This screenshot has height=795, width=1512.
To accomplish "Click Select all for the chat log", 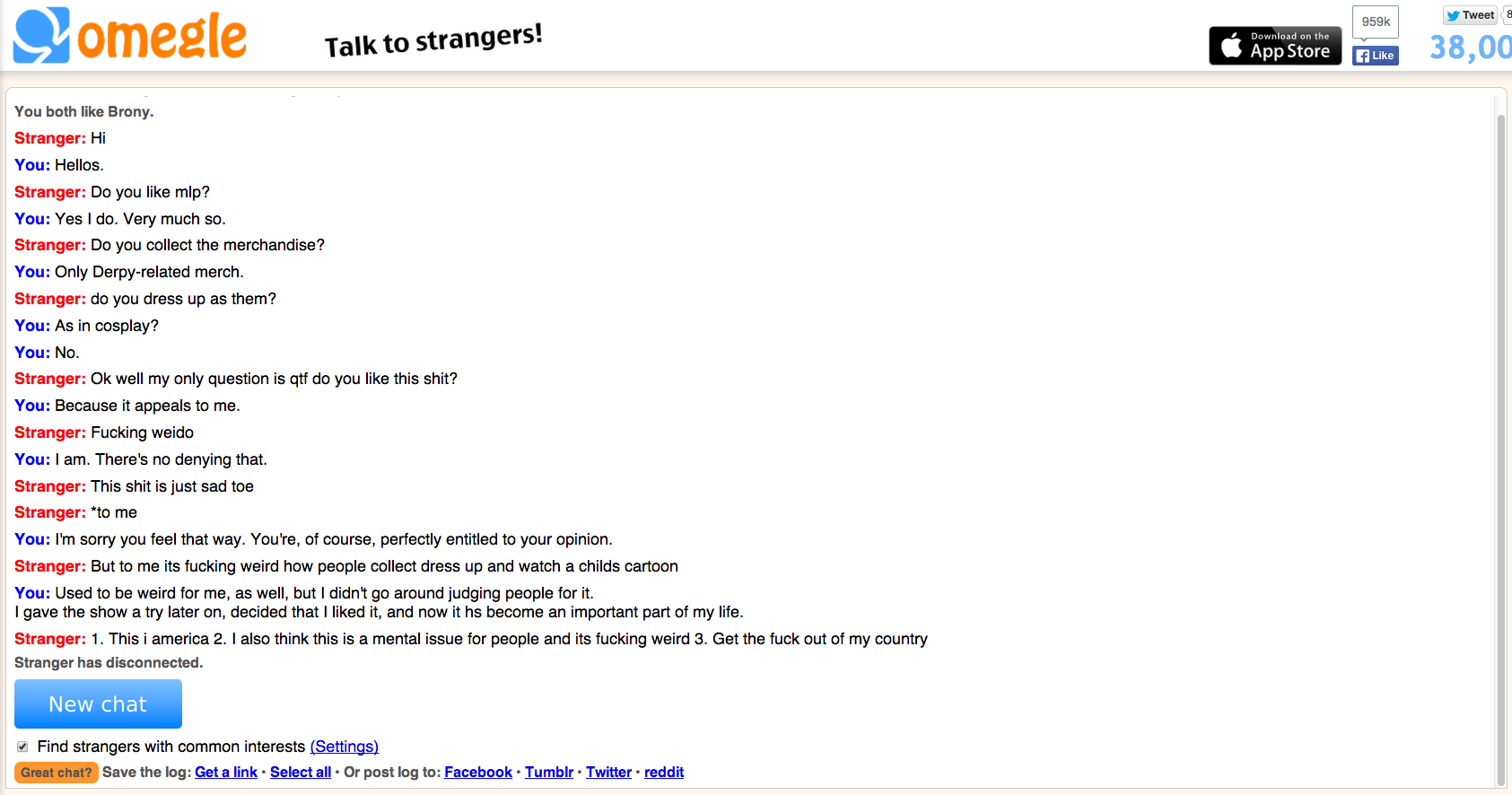I will (301, 773).
